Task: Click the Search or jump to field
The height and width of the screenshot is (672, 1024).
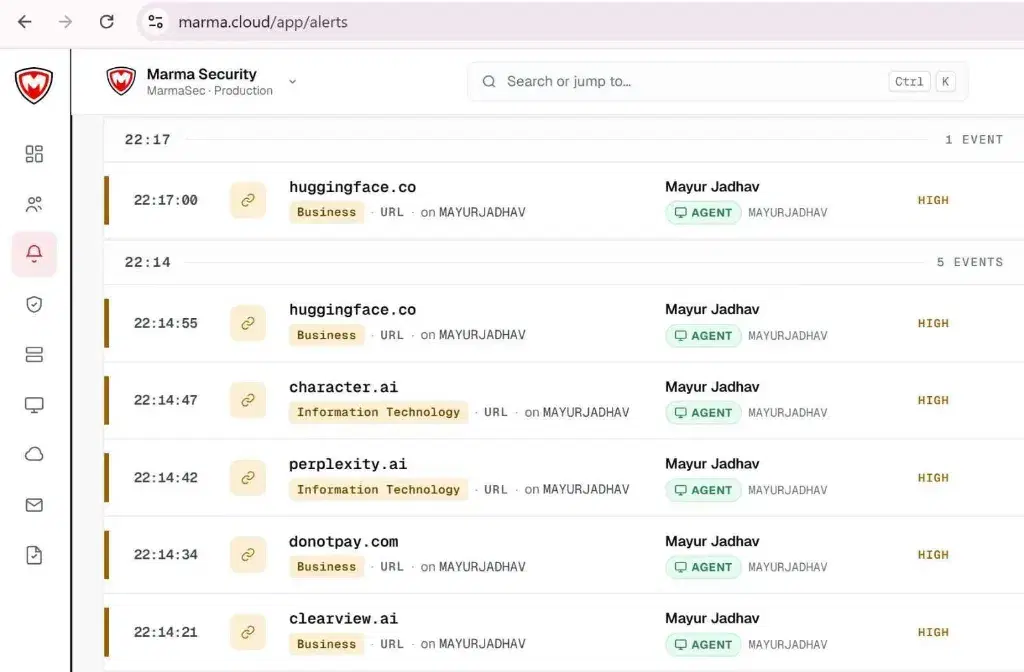Action: pyautogui.click(x=718, y=82)
